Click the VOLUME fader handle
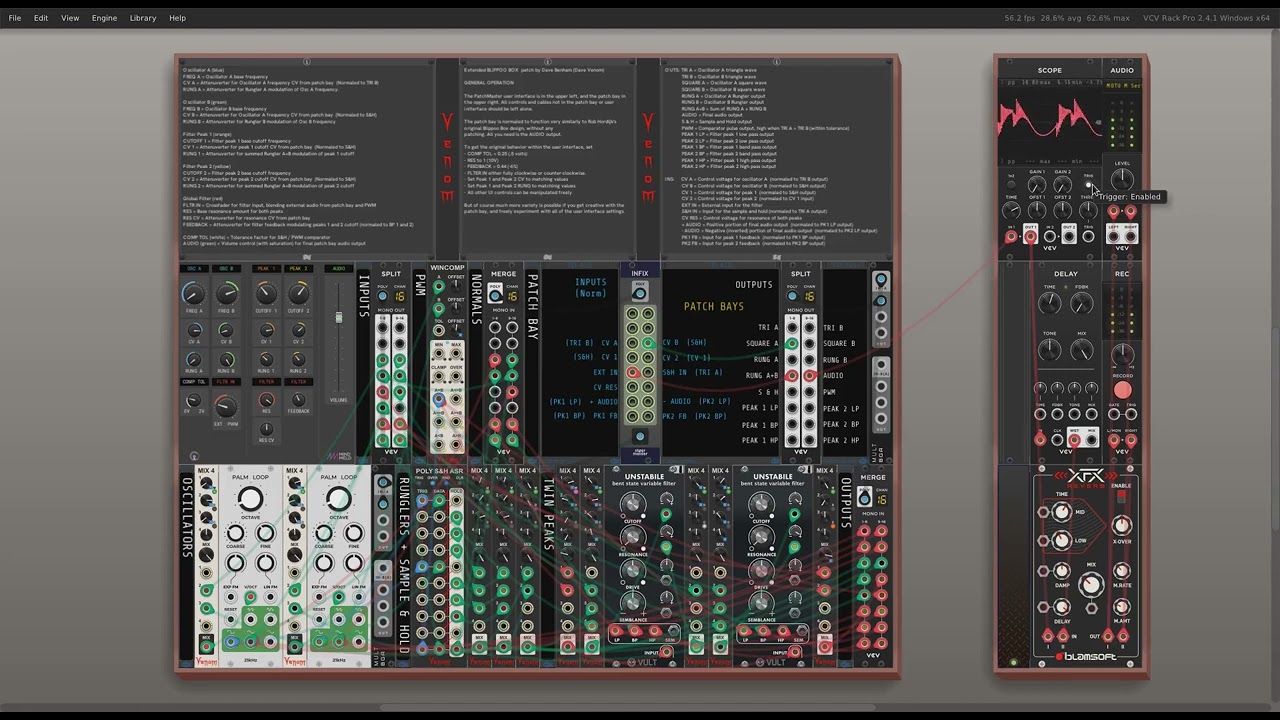This screenshot has height=720, width=1280. (x=339, y=318)
